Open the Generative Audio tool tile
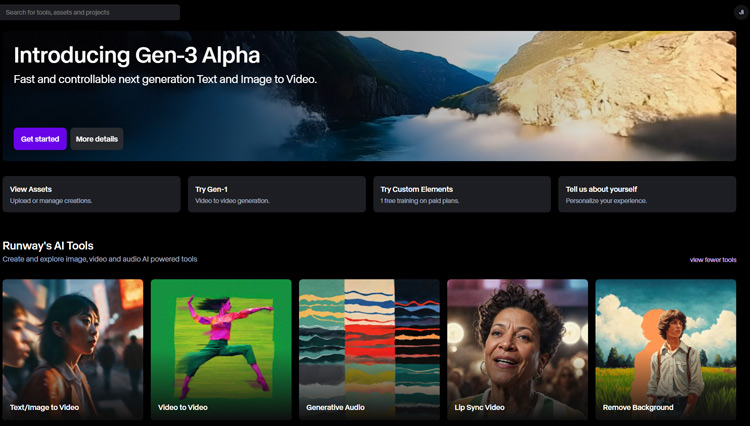 tap(369, 348)
